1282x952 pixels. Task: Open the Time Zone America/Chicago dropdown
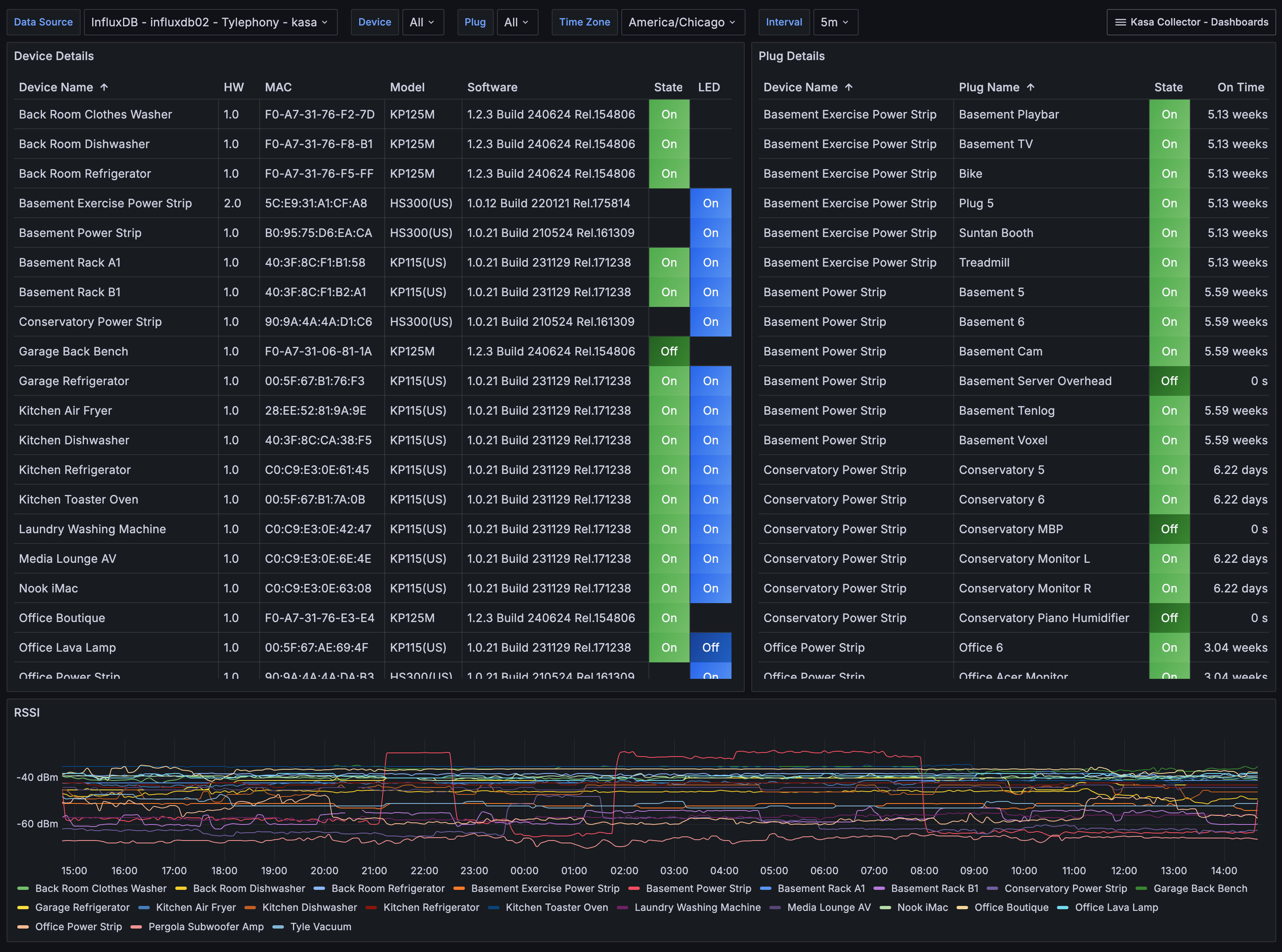682,22
